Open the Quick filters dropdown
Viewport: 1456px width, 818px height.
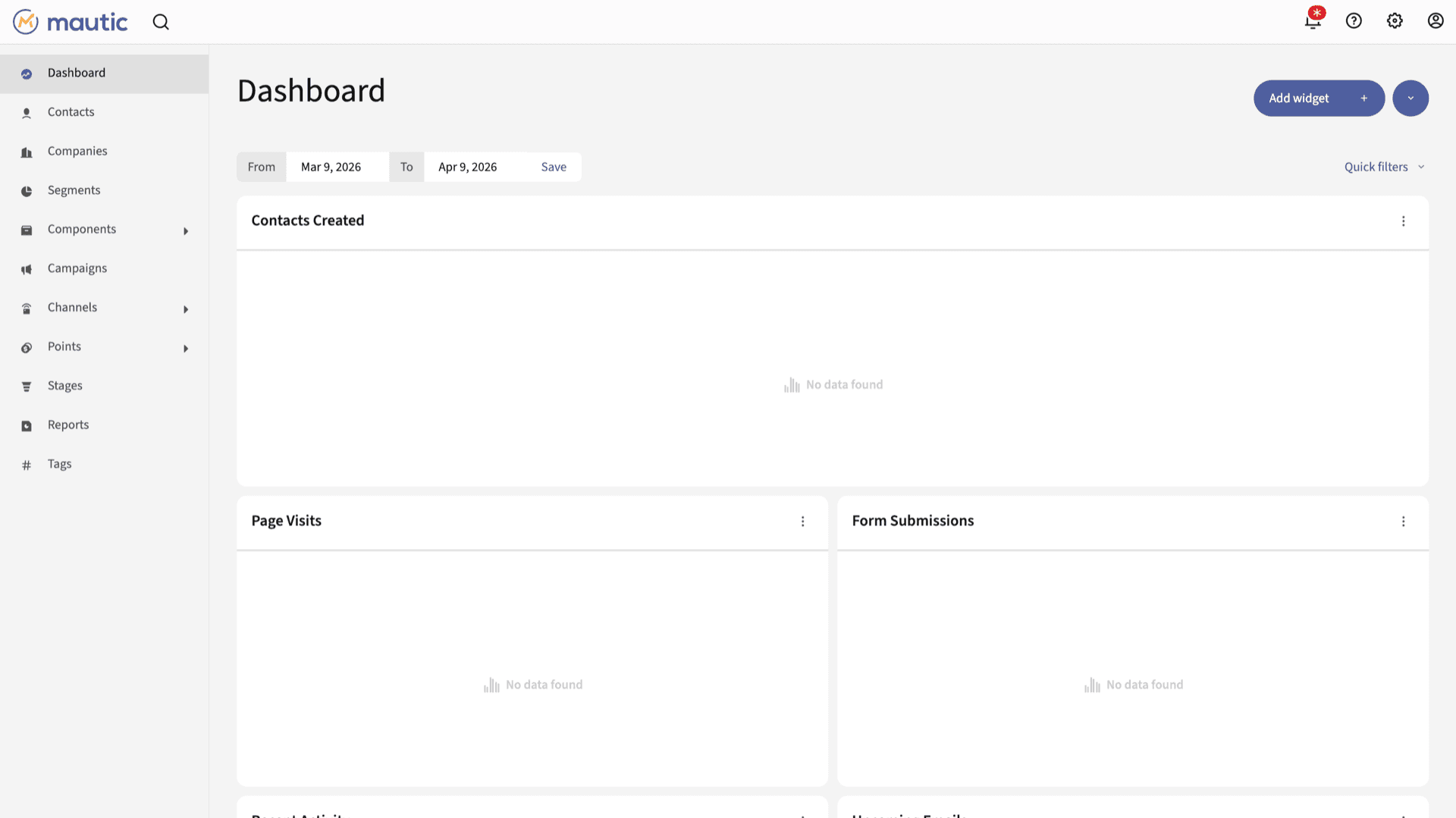click(1385, 167)
